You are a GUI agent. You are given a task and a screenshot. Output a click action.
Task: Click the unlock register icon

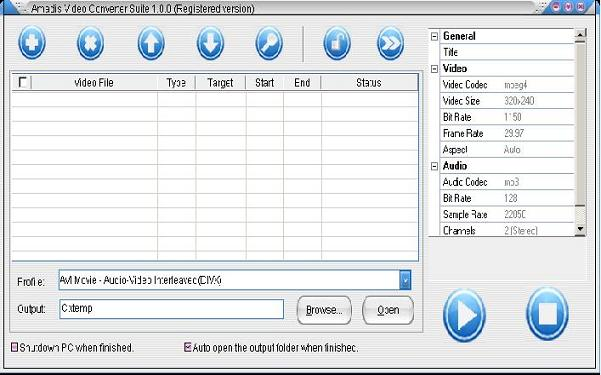coord(337,43)
